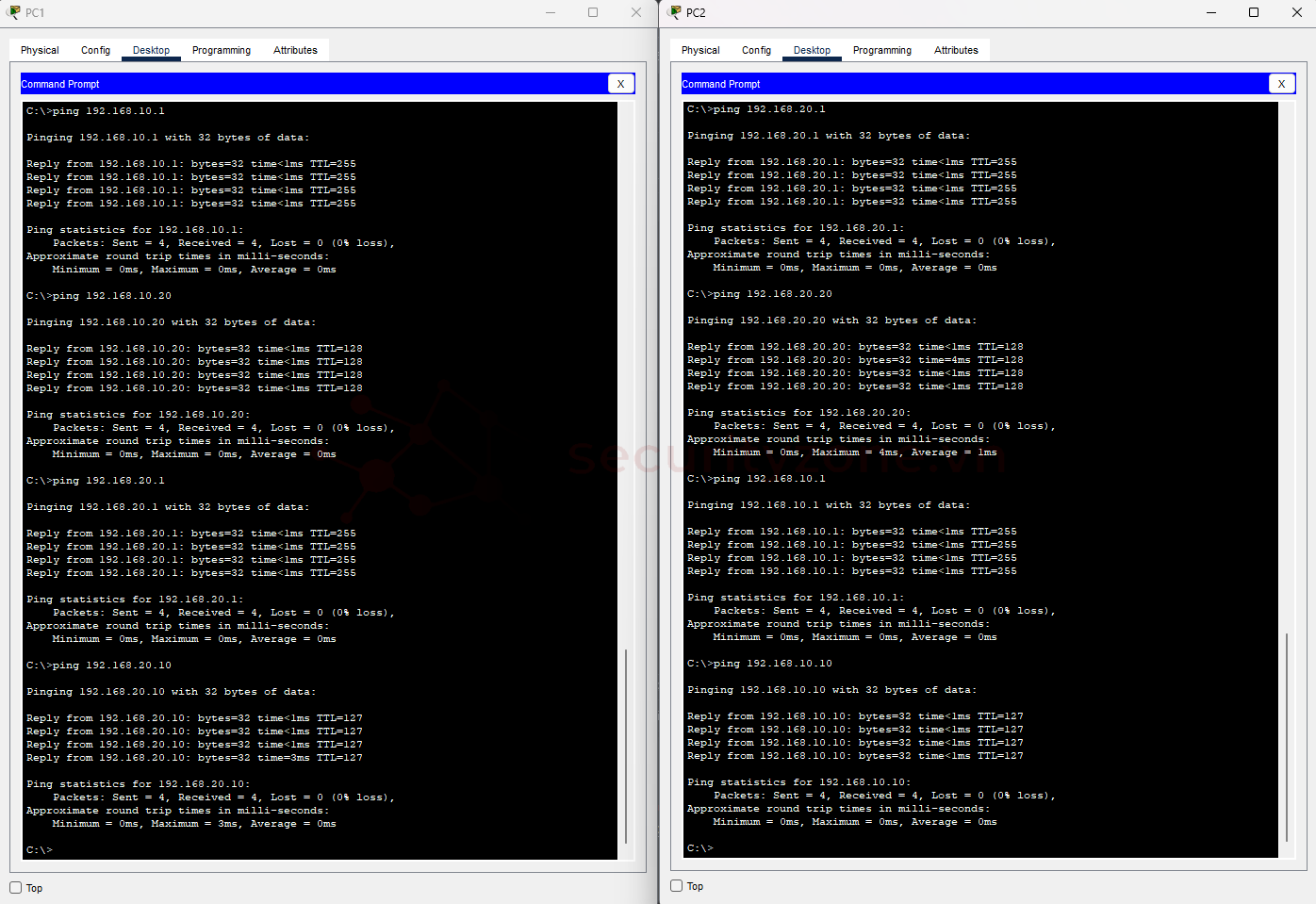Close the Command Prompt in PC1 window

click(620, 84)
